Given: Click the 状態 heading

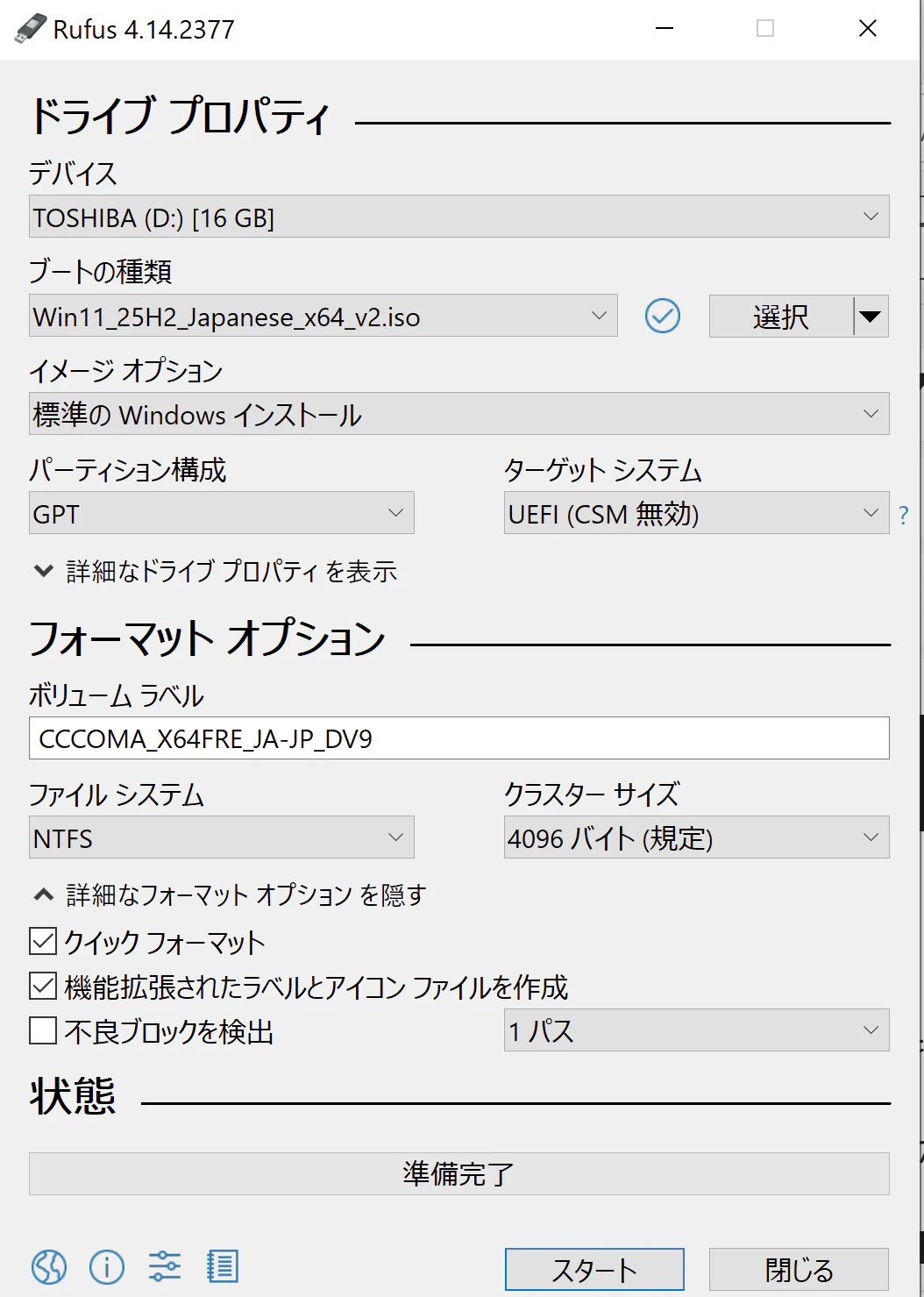Looking at the screenshot, I should (x=73, y=1096).
